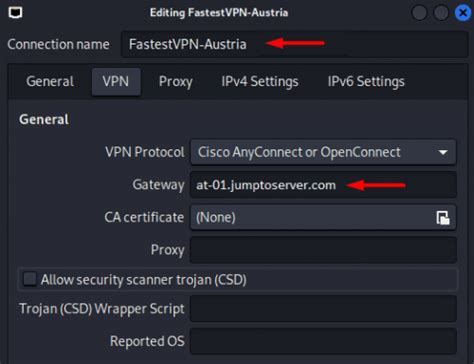This screenshot has height=364, width=474.
Task: Enable Allow security scanner trojan (CSD) checkbox
Action: tap(30, 279)
